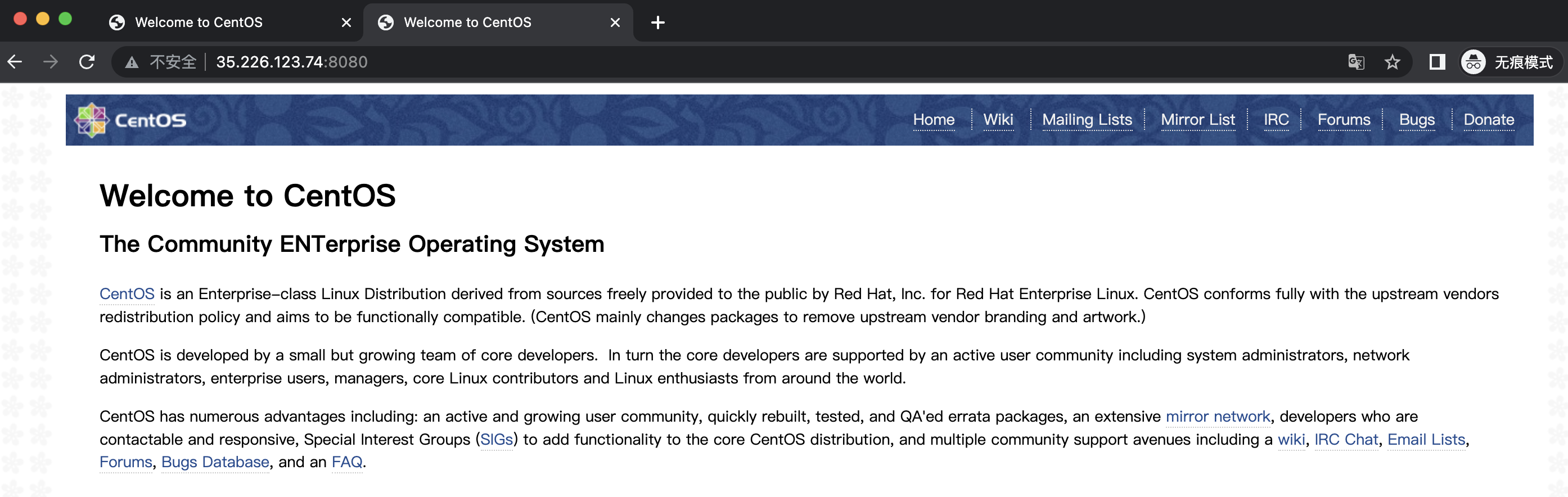Viewport: 1568px width, 497px height.
Task: Bookmark this page with the star icon
Action: coord(1392,62)
